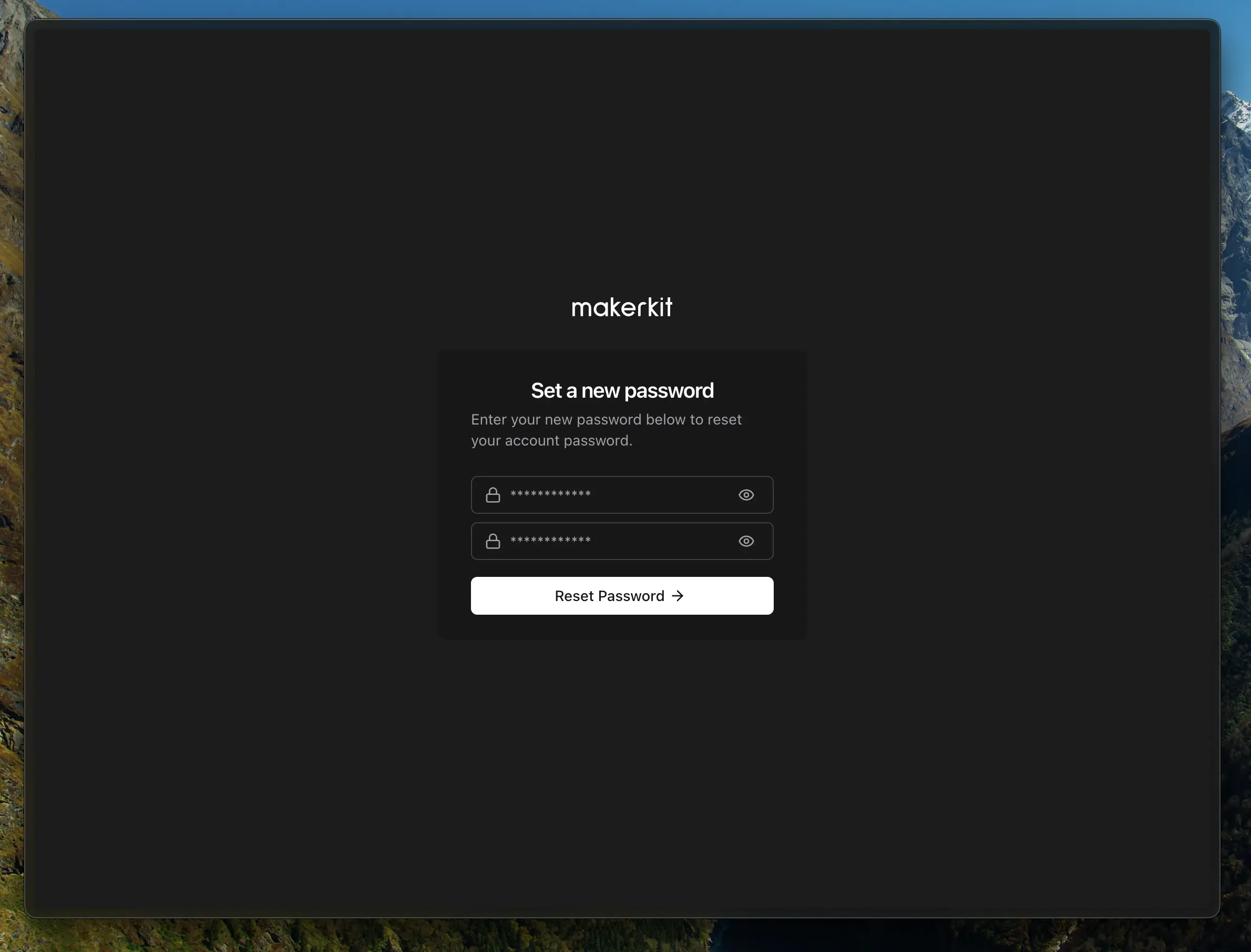Click the "Enter your new password below" description text

(606, 420)
